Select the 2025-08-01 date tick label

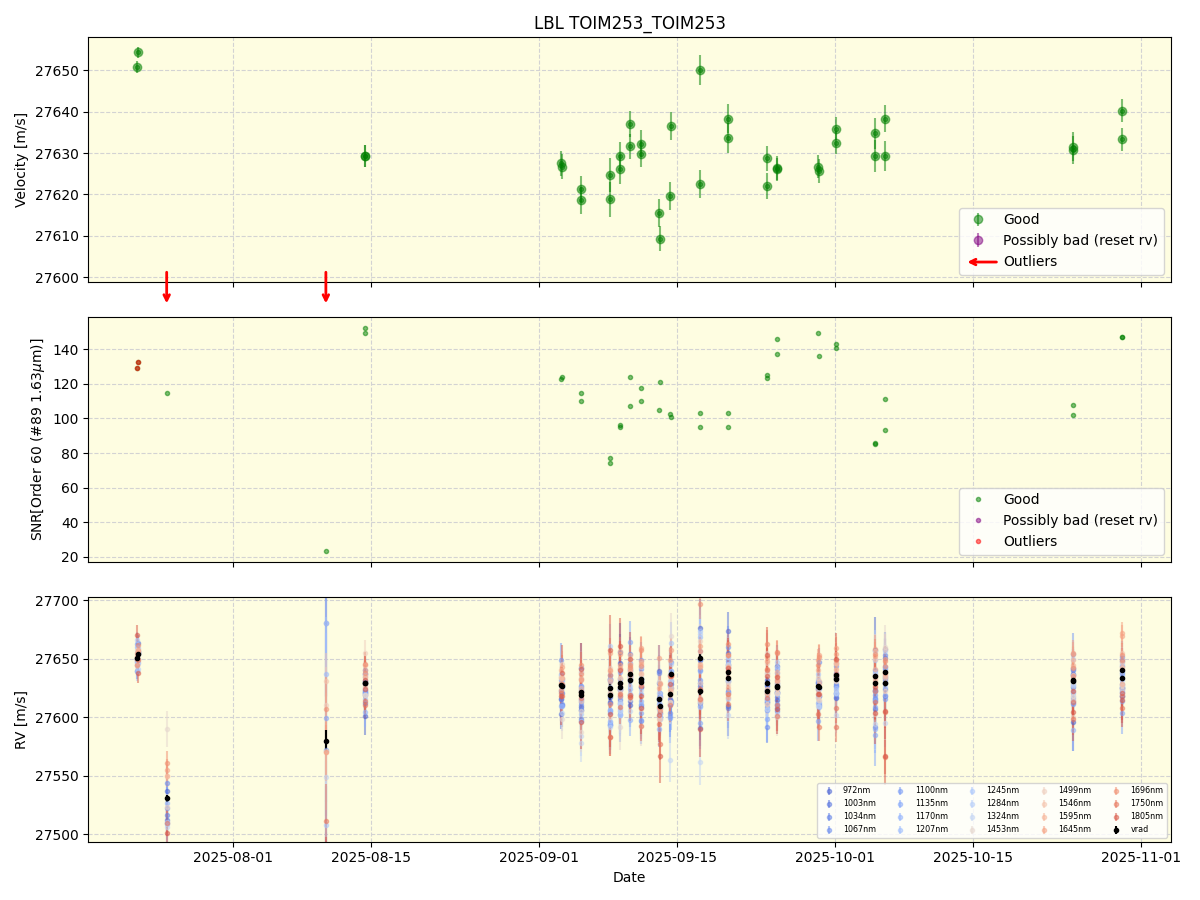click(233, 856)
